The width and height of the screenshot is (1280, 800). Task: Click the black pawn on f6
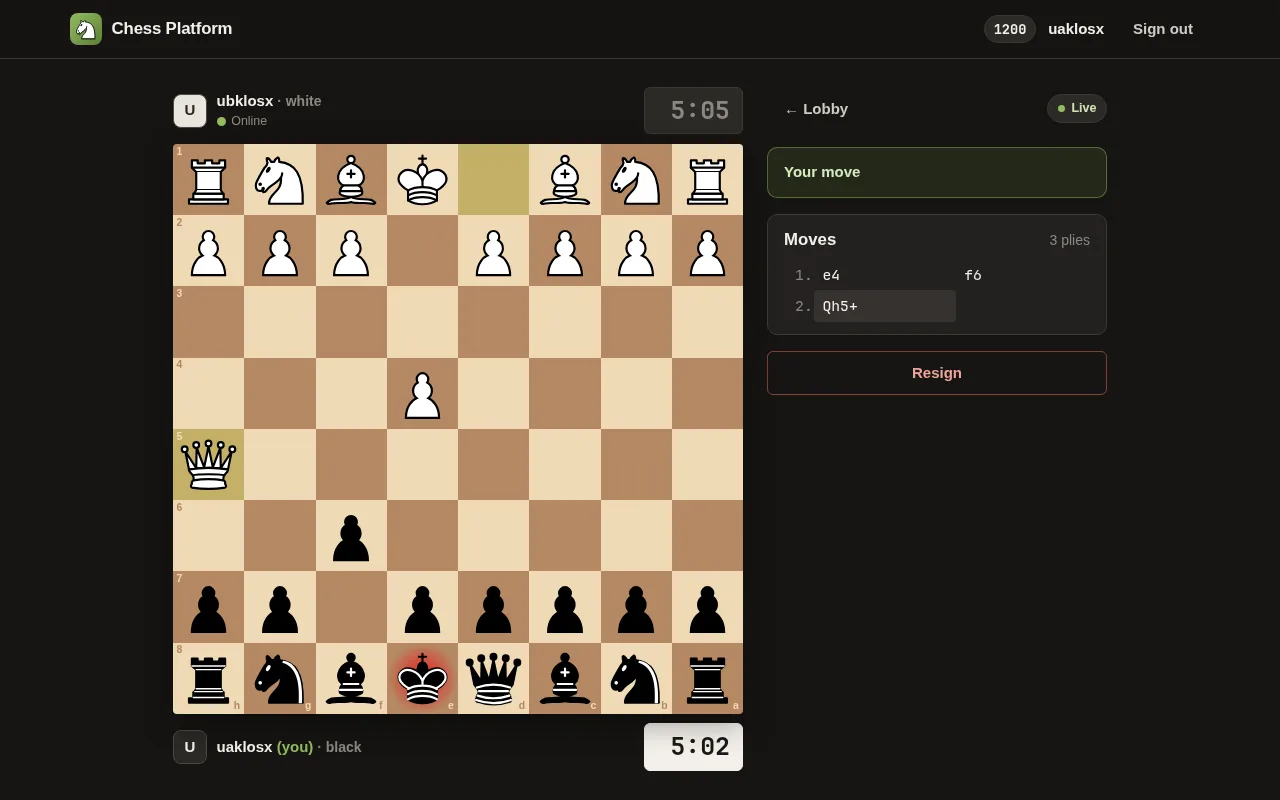(x=351, y=536)
